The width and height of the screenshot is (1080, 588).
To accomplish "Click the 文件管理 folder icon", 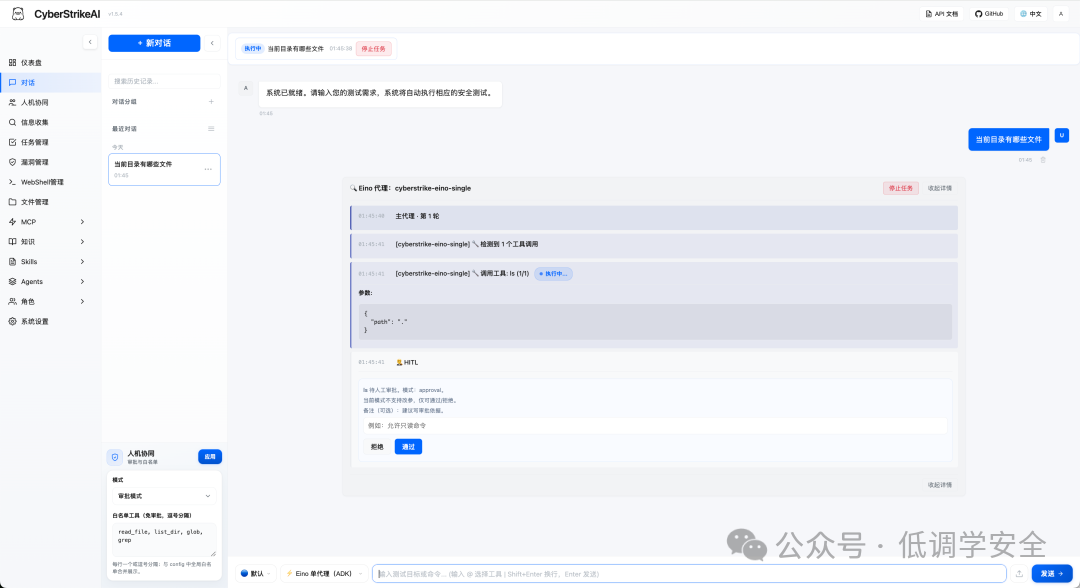I will click(x=12, y=202).
